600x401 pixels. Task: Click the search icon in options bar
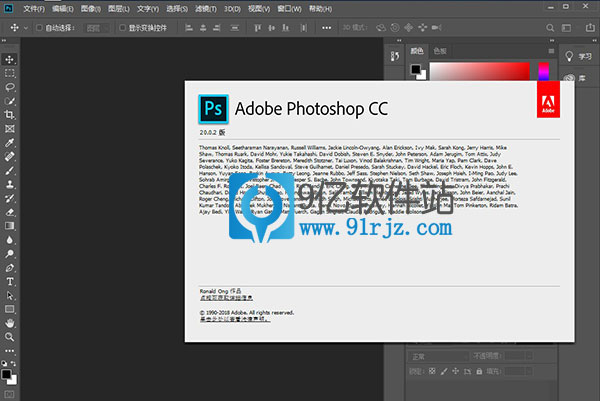coord(550,28)
